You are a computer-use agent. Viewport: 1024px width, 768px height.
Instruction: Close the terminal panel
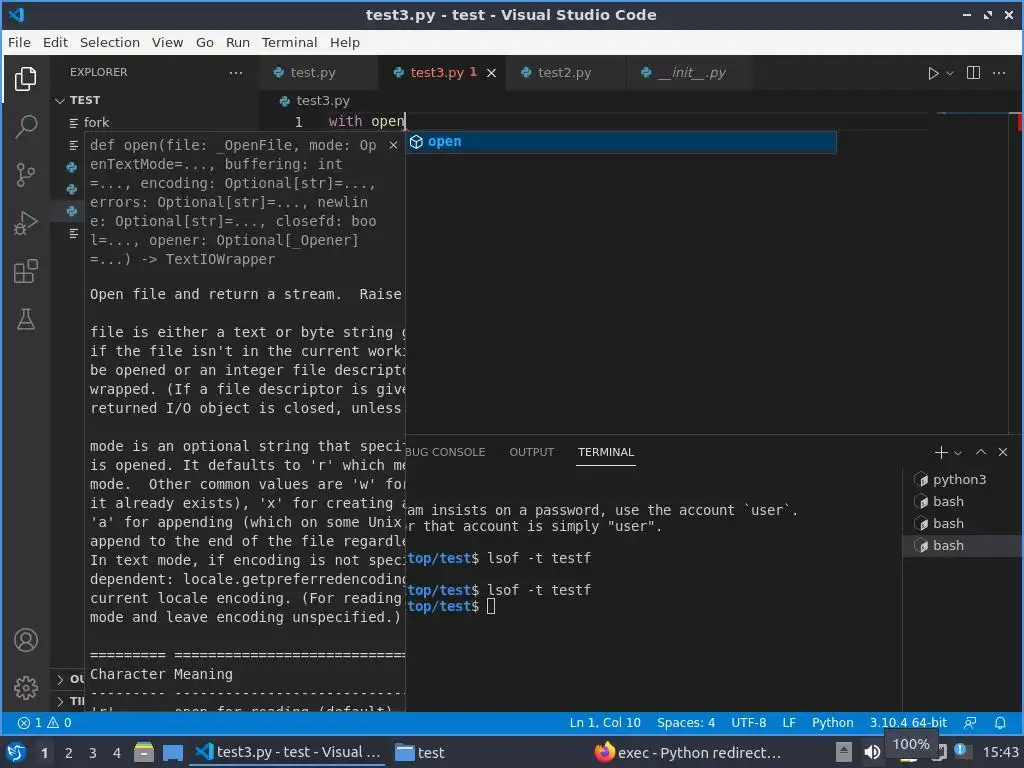tap(1003, 452)
